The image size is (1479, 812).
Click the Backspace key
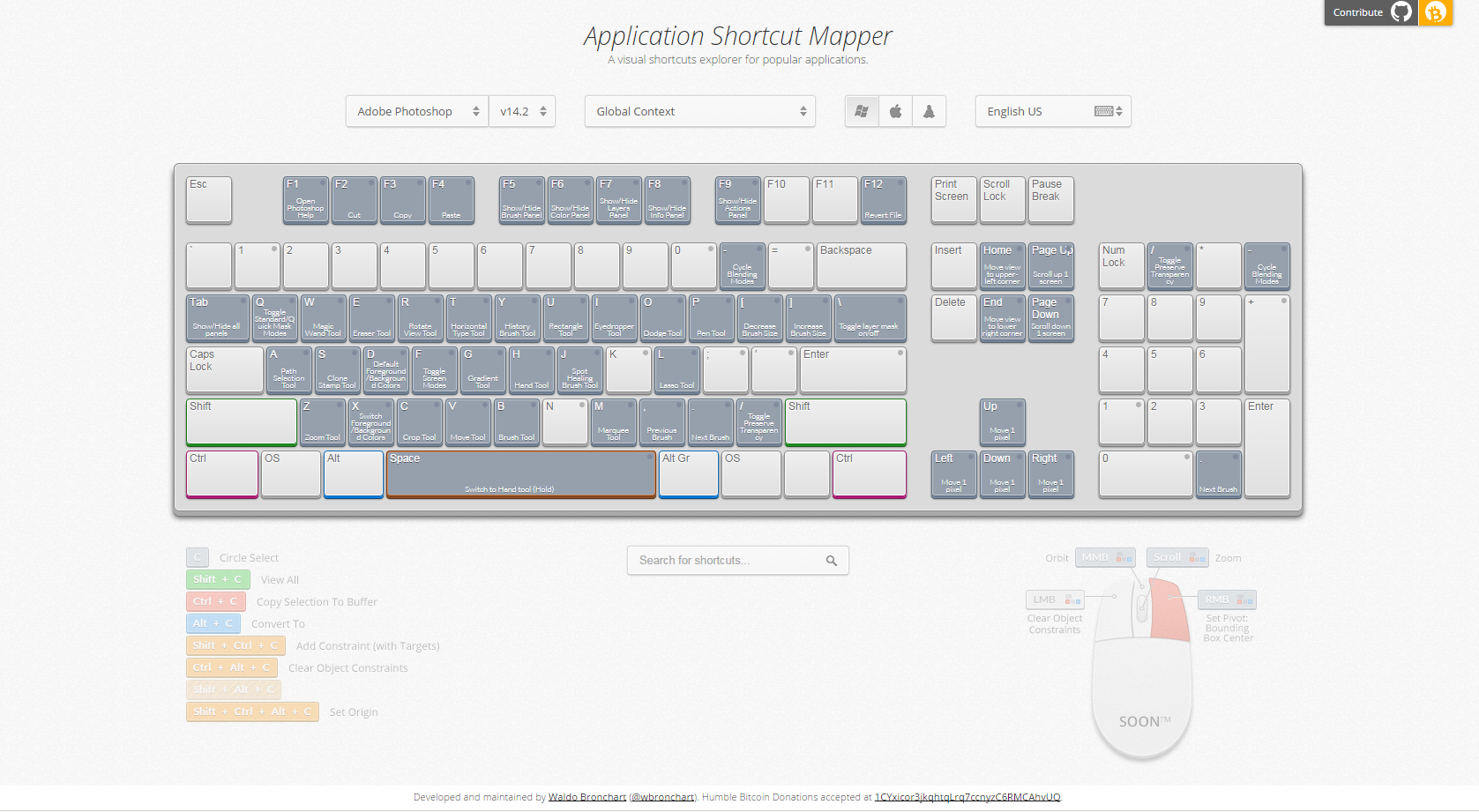[862, 266]
